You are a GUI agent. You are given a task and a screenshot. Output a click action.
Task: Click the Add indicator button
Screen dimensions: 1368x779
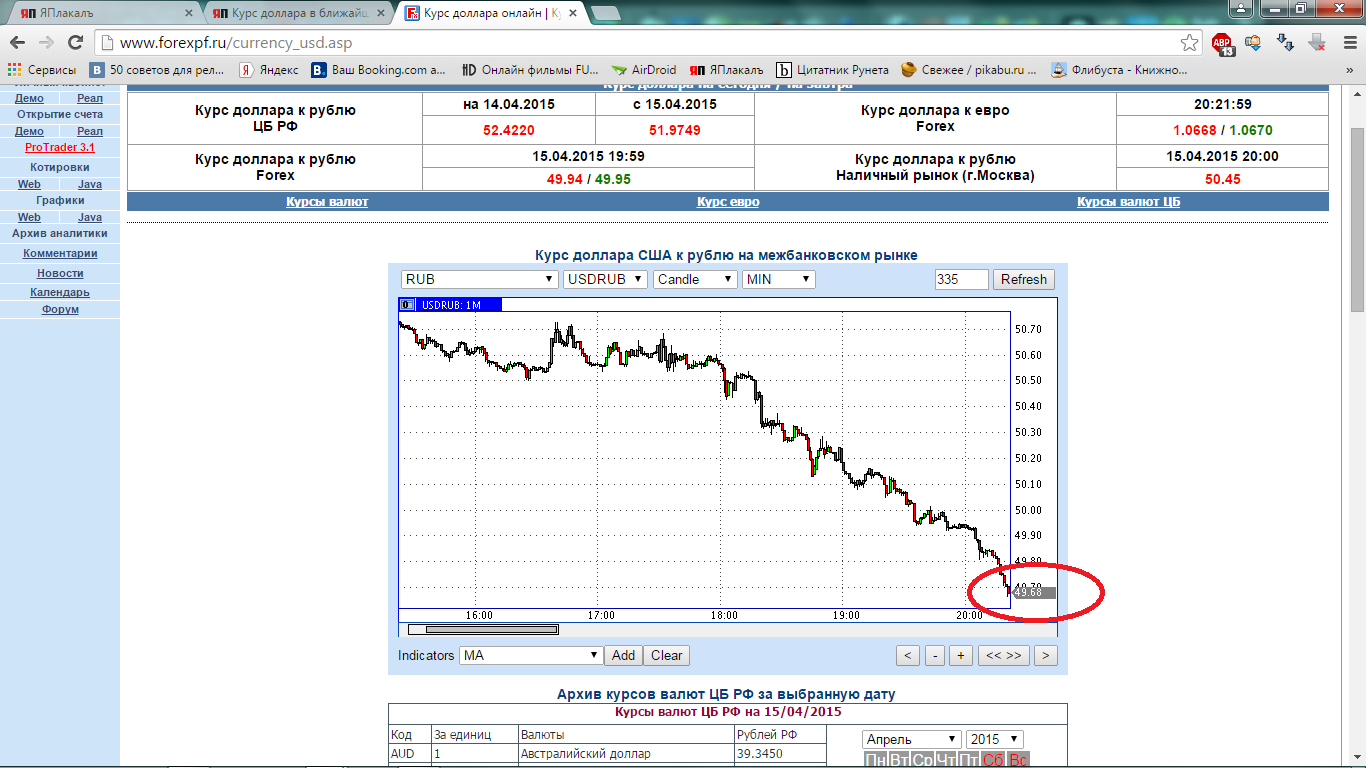(623, 656)
